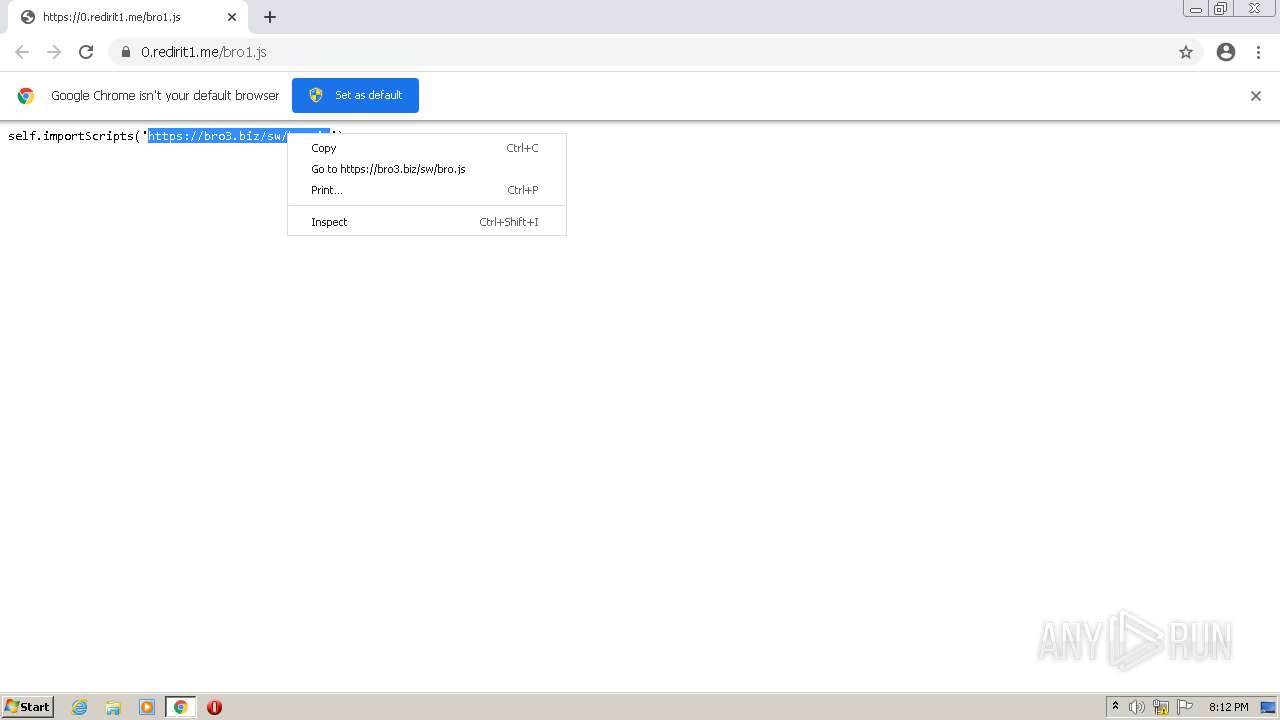Close the 0.redirit1.me/bro1.js tab
The image size is (1280, 720).
(x=232, y=17)
